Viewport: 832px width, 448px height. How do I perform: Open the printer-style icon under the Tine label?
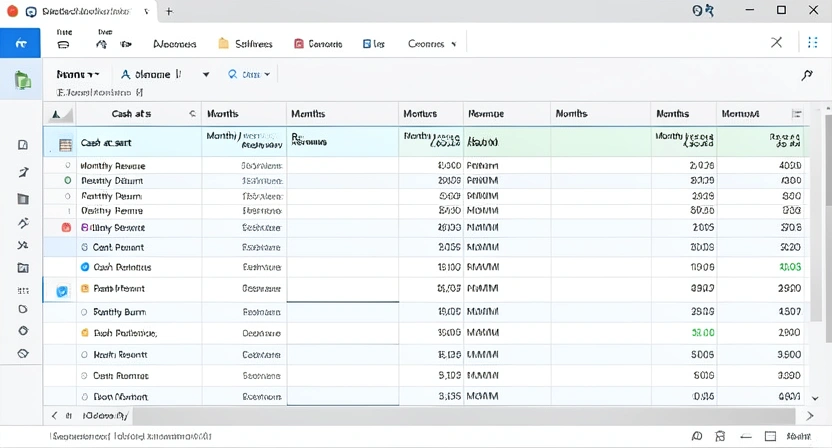point(63,45)
